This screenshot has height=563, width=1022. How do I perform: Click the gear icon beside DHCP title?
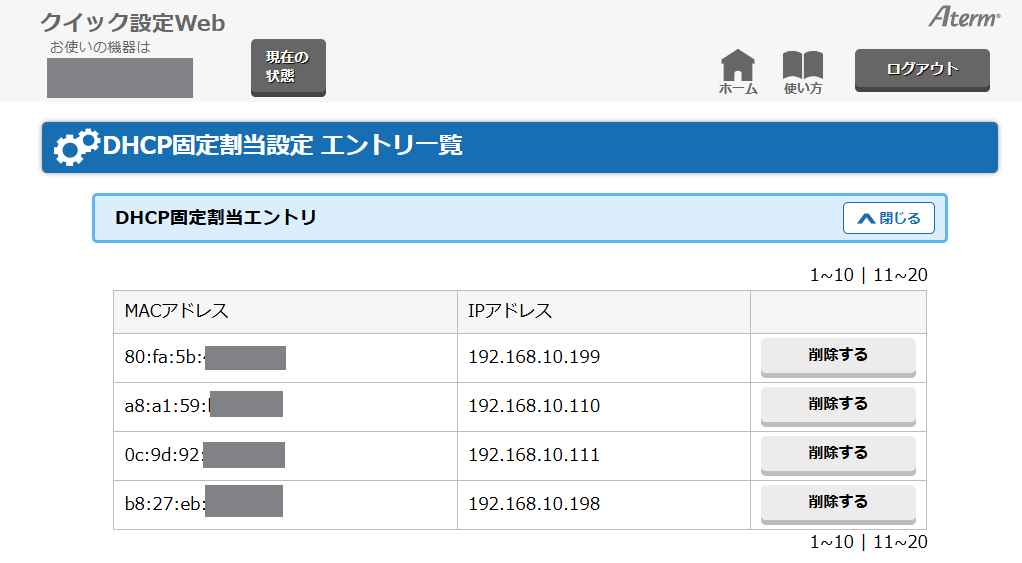pos(76,147)
